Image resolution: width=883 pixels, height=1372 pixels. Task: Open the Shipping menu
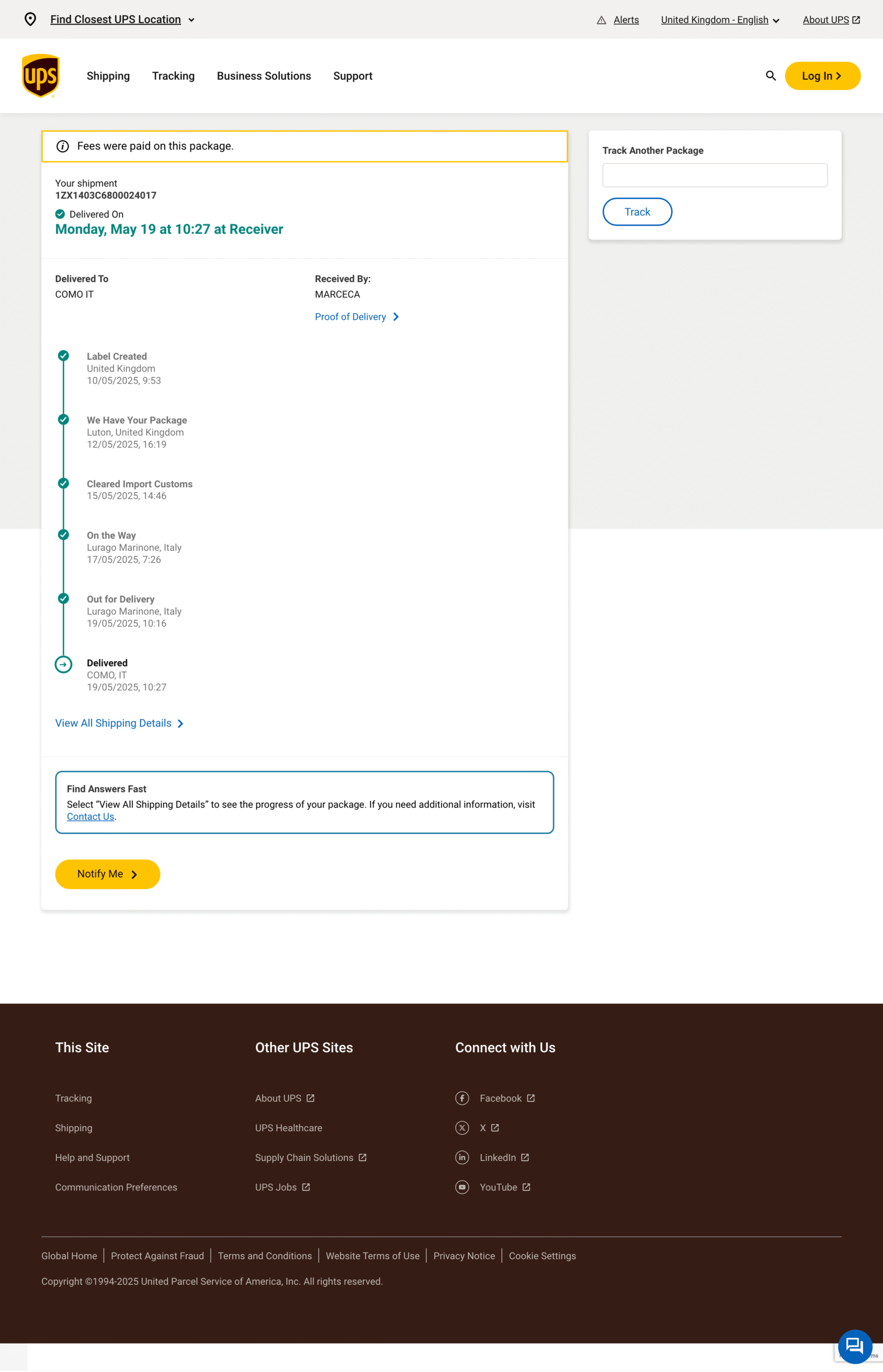108,76
